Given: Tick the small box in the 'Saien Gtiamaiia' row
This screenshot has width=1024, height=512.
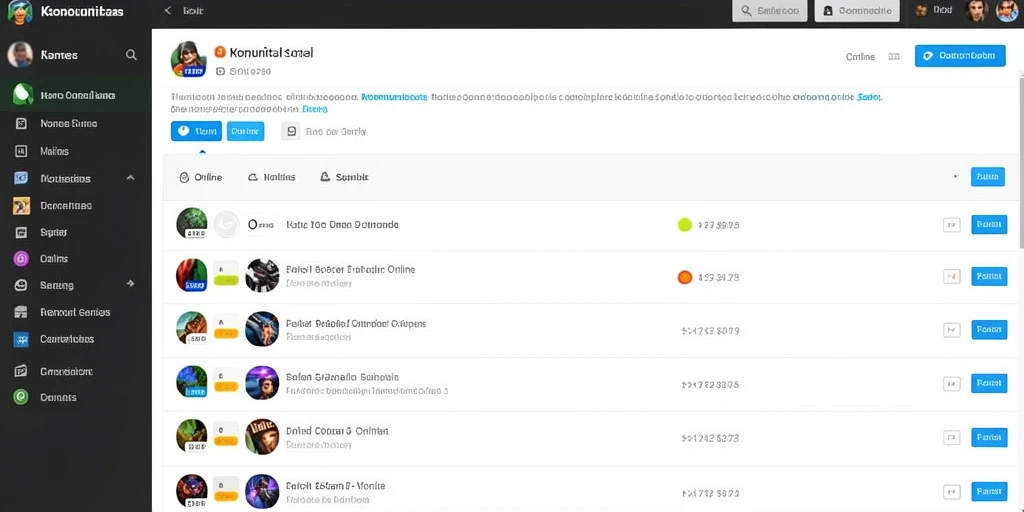Looking at the screenshot, I should [952, 384].
